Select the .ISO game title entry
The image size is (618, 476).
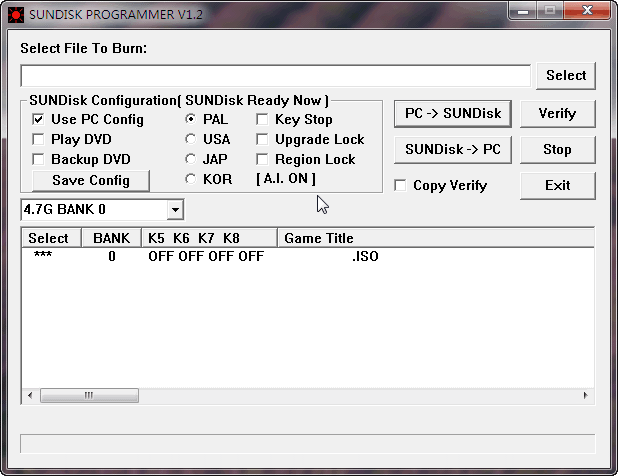click(365, 256)
